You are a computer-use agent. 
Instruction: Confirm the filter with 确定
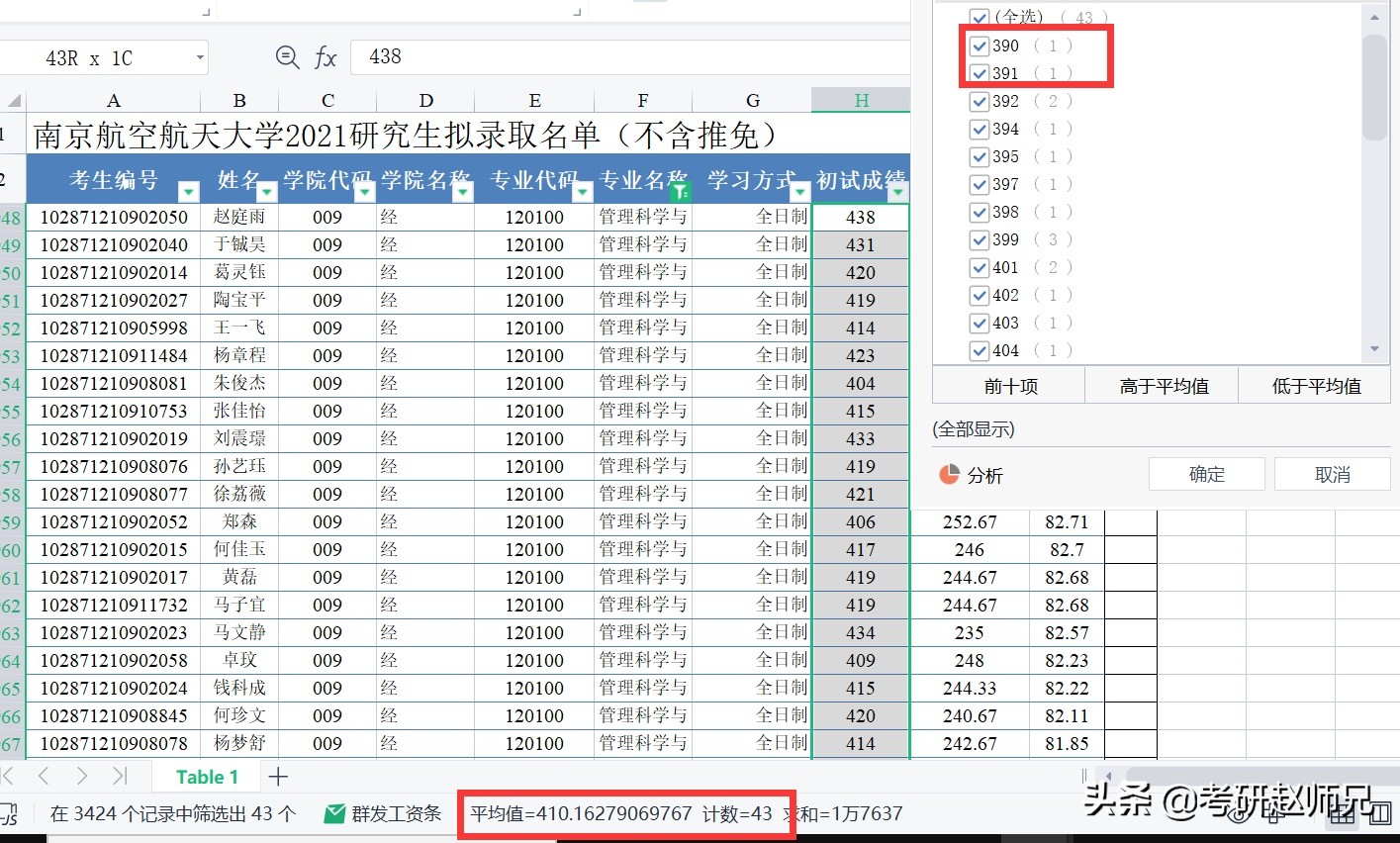click(1206, 474)
